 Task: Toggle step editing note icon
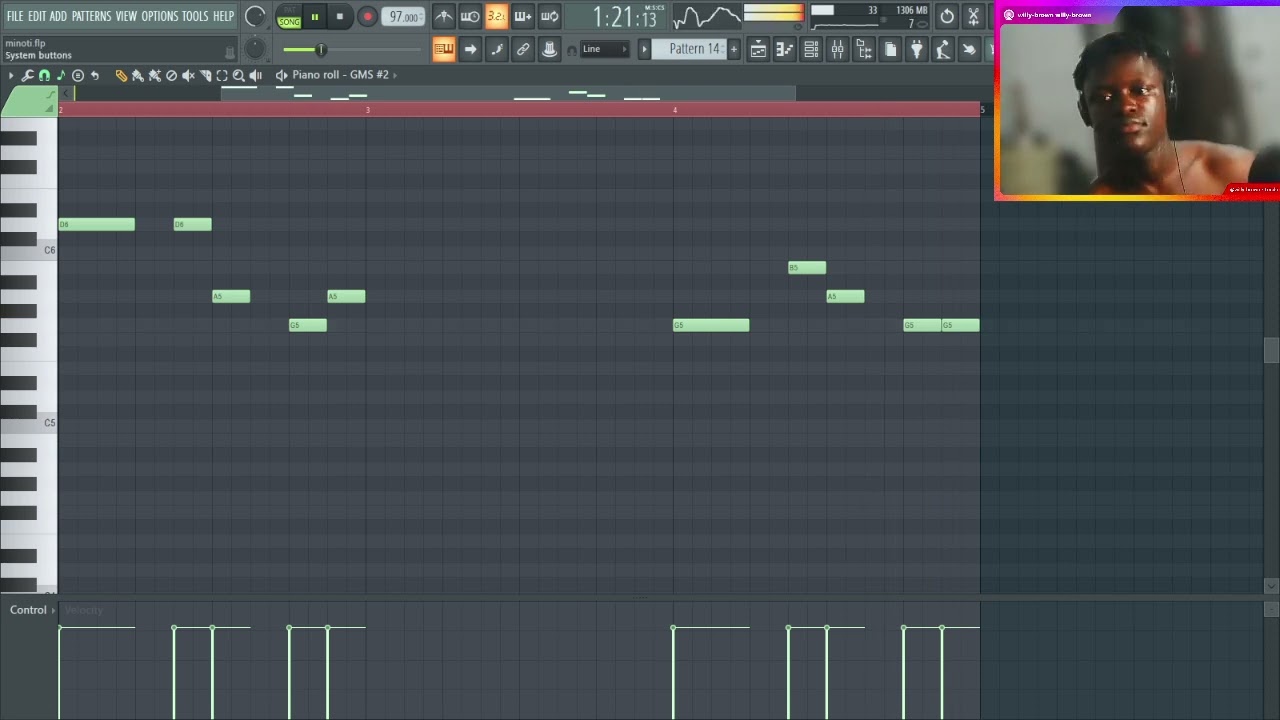[497, 49]
